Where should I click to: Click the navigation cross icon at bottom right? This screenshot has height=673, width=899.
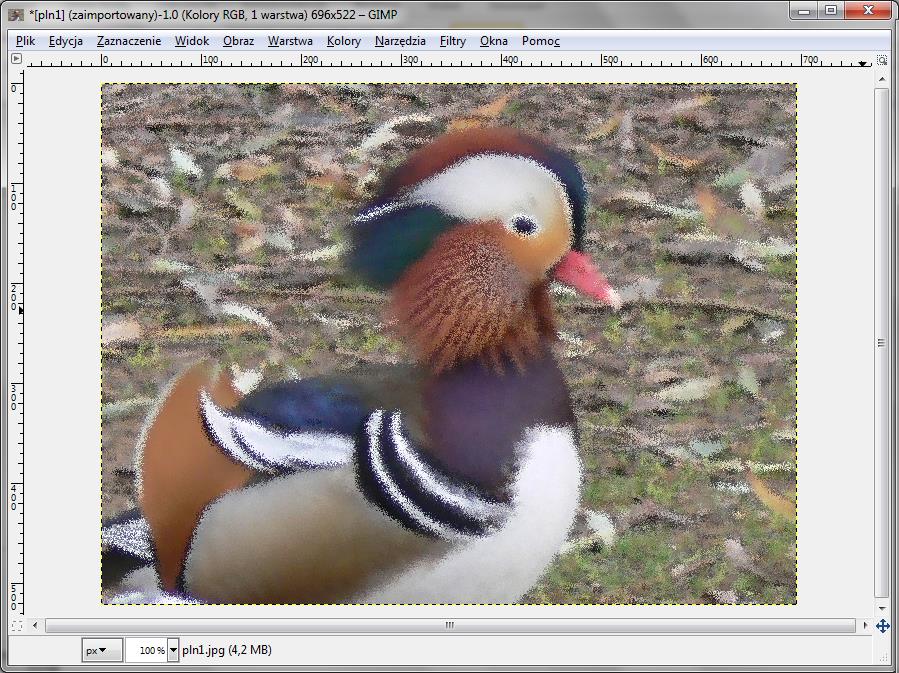tap(882, 625)
